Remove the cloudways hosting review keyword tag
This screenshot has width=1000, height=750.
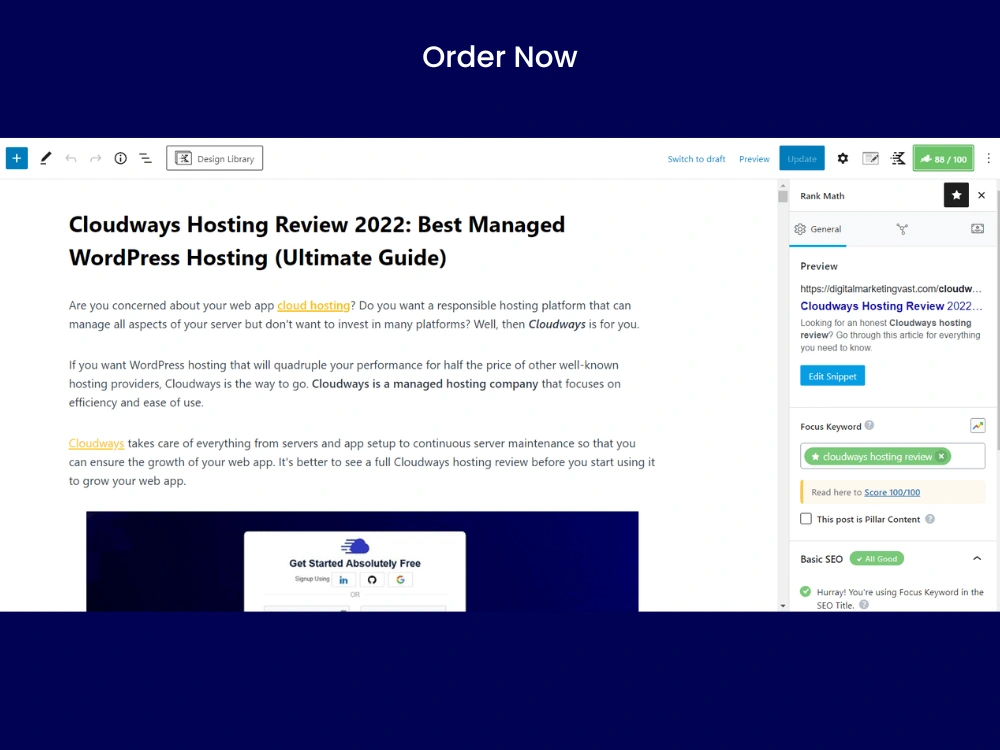941,456
